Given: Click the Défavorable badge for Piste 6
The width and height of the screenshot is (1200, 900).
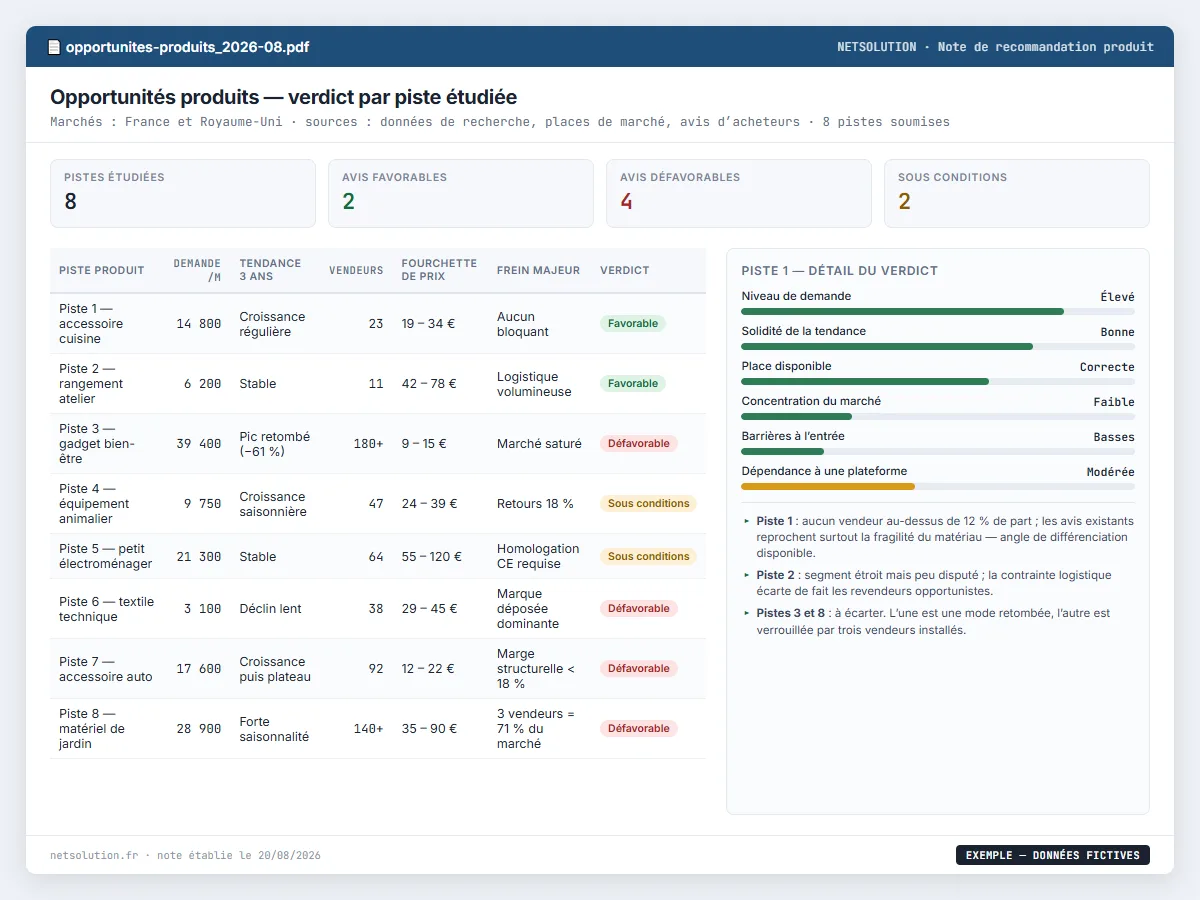Looking at the screenshot, I should pos(639,609).
